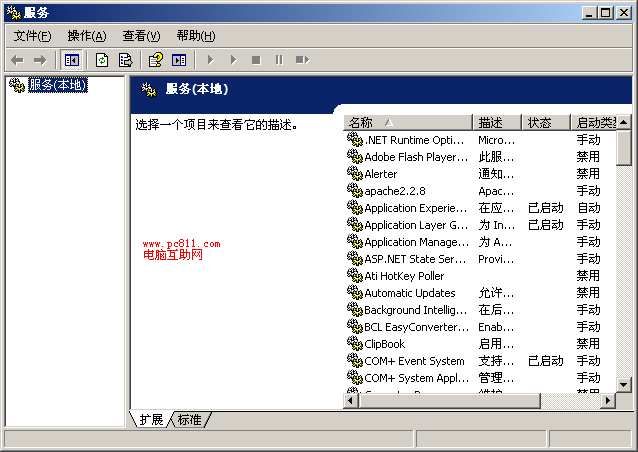Click gear icon beside Ati HotKey Poller
This screenshot has height=452, width=638.
354,275
